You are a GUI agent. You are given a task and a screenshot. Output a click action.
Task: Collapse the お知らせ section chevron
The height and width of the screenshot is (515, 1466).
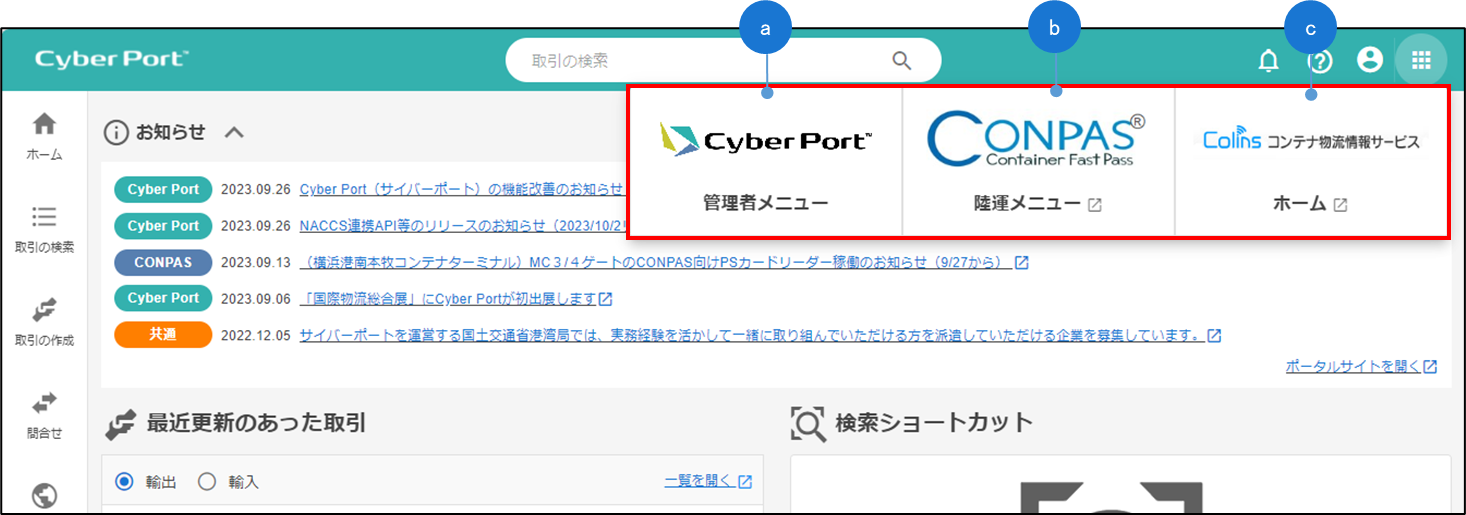[233, 132]
